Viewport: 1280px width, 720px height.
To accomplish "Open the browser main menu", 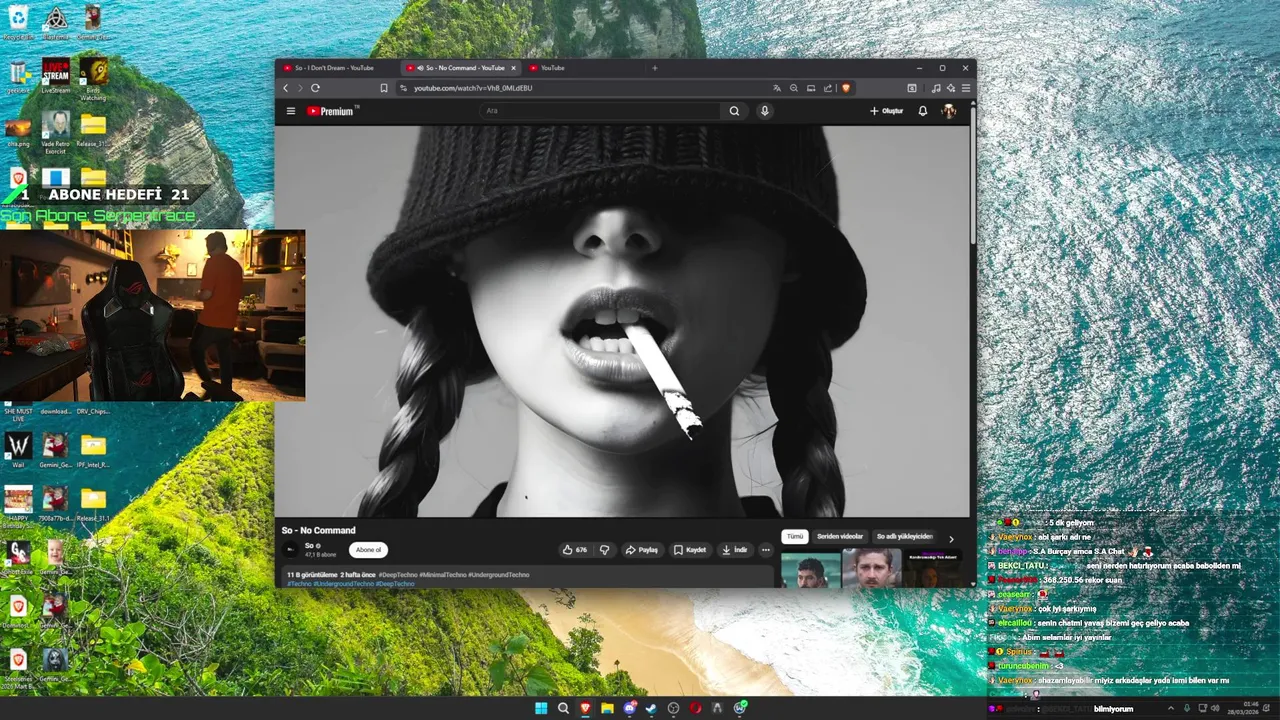I will (x=966, y=88).
